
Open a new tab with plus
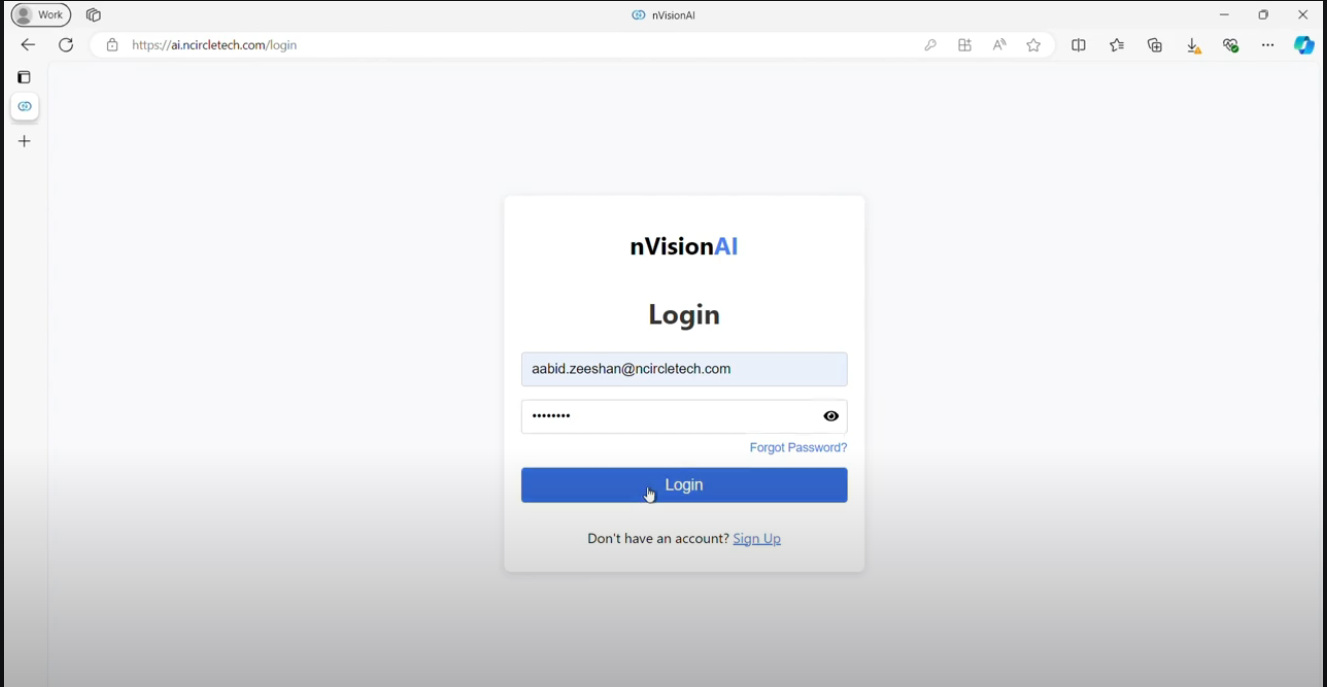click(25, 141)
